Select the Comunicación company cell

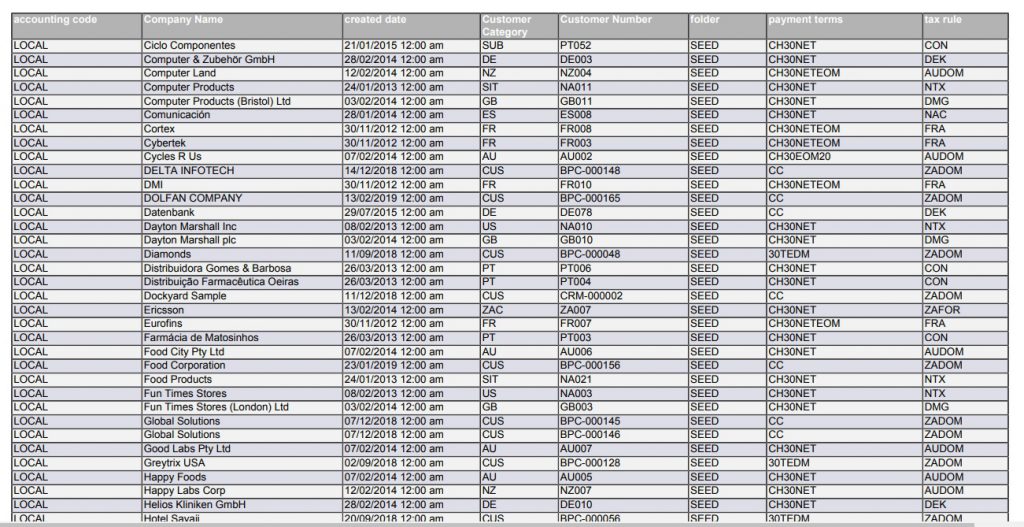tap(242, 115)
